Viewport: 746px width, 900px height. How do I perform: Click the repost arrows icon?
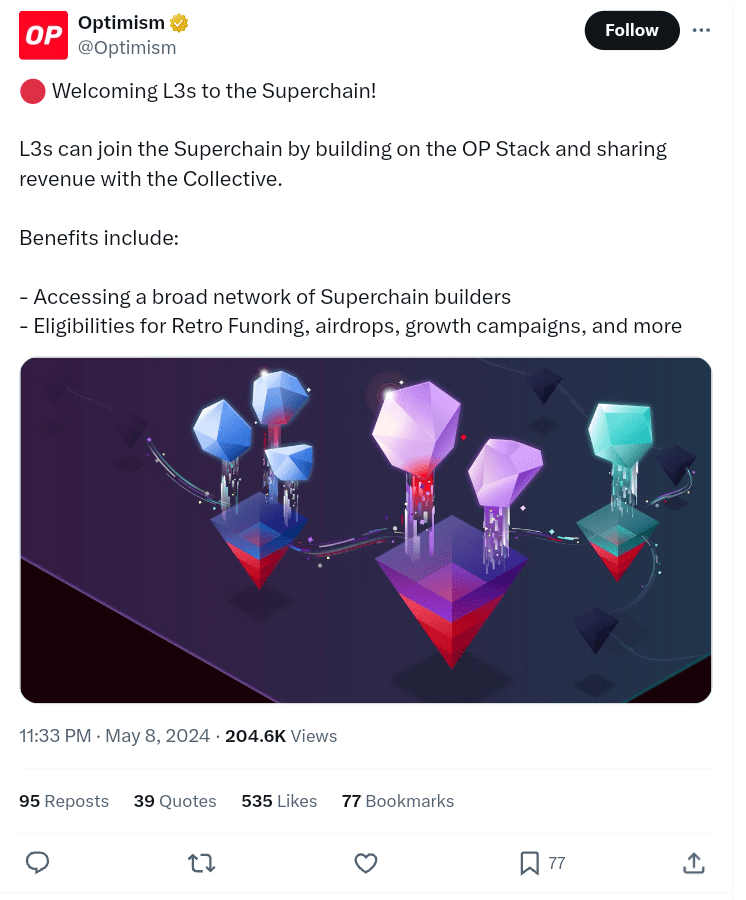pyautogui.click(x=202, y=862)
